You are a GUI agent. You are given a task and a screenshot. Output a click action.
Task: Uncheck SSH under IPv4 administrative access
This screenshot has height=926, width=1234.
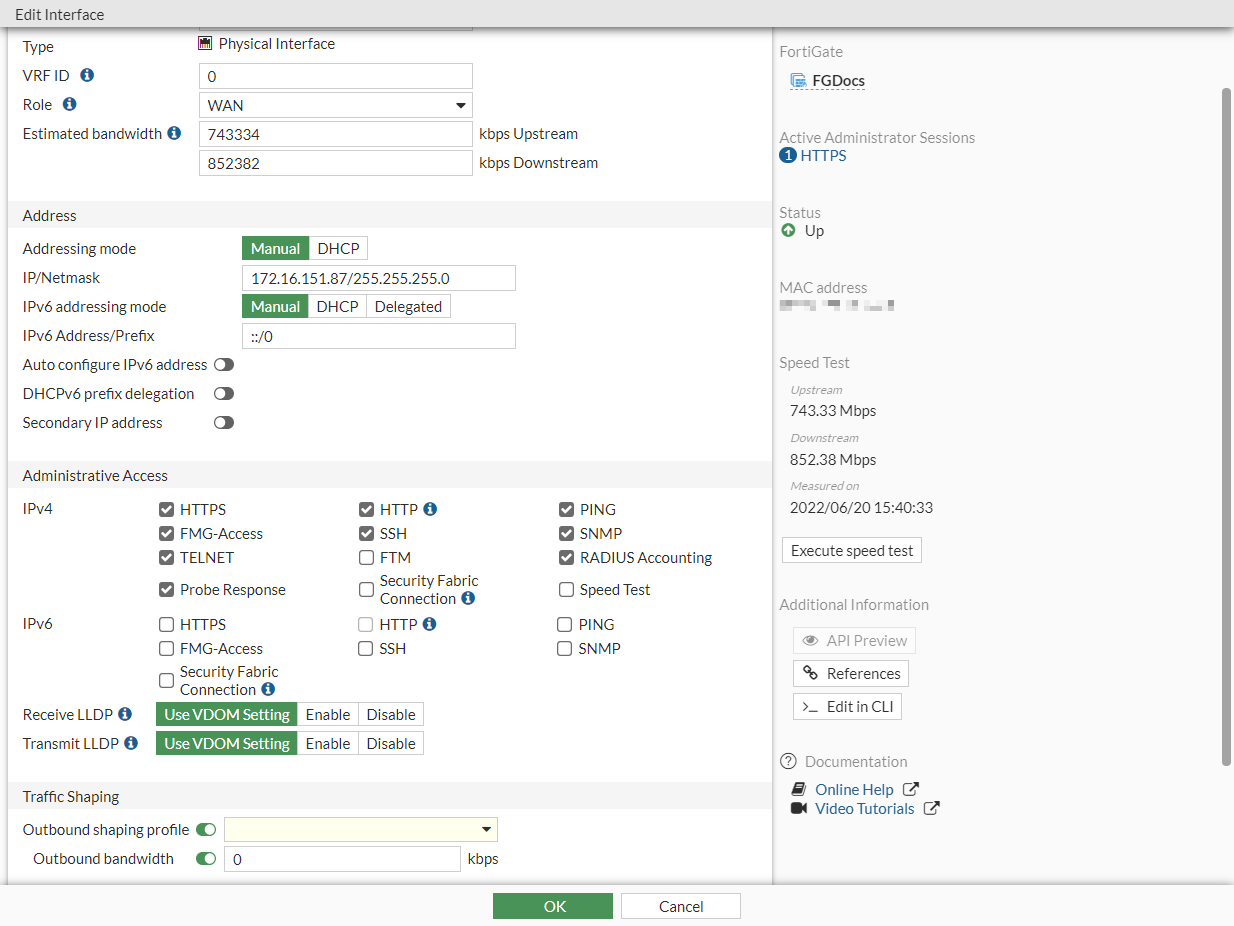(x=366, y=533)
